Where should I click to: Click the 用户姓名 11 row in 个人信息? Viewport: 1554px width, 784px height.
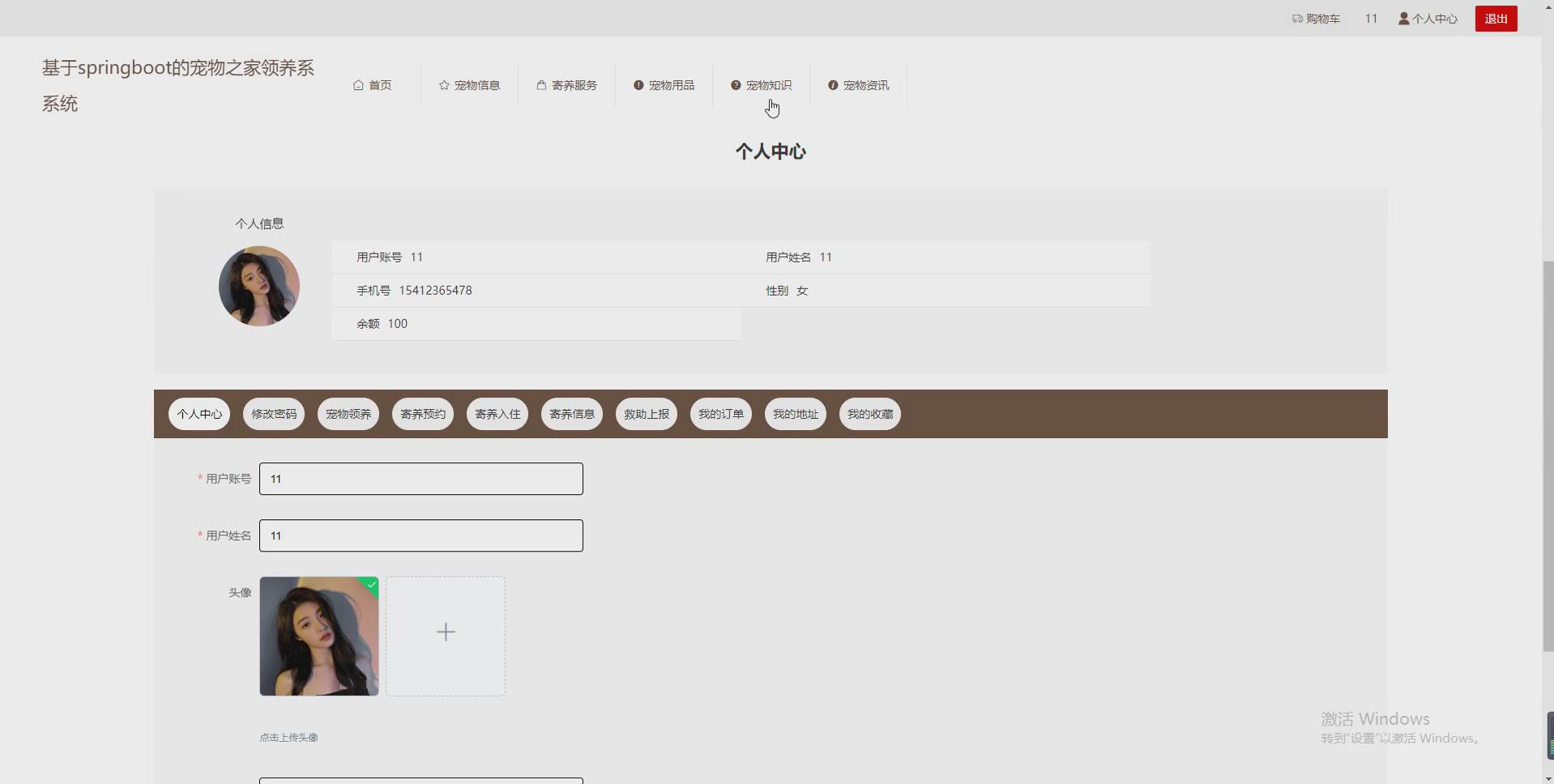pos(946,257)
